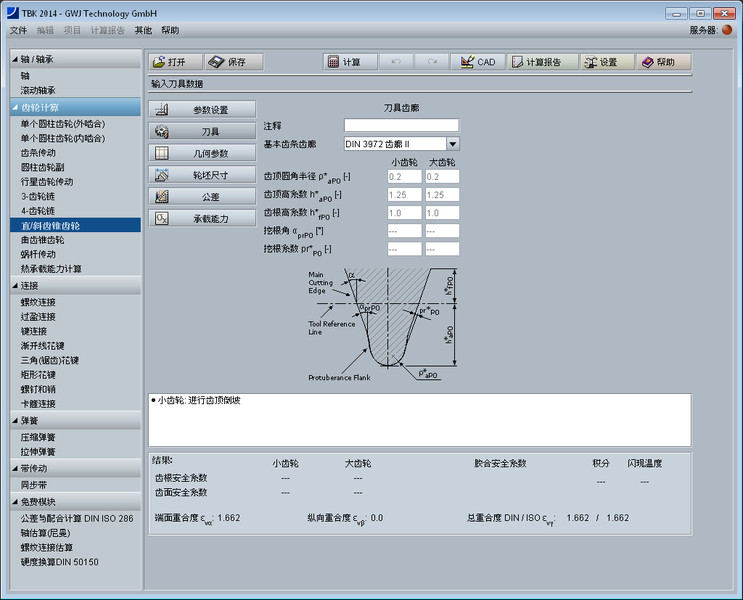Image resolution: width=743 pixels, height=600 pixels.
Task: Open the 文件 menu
Action: (18, 31)
